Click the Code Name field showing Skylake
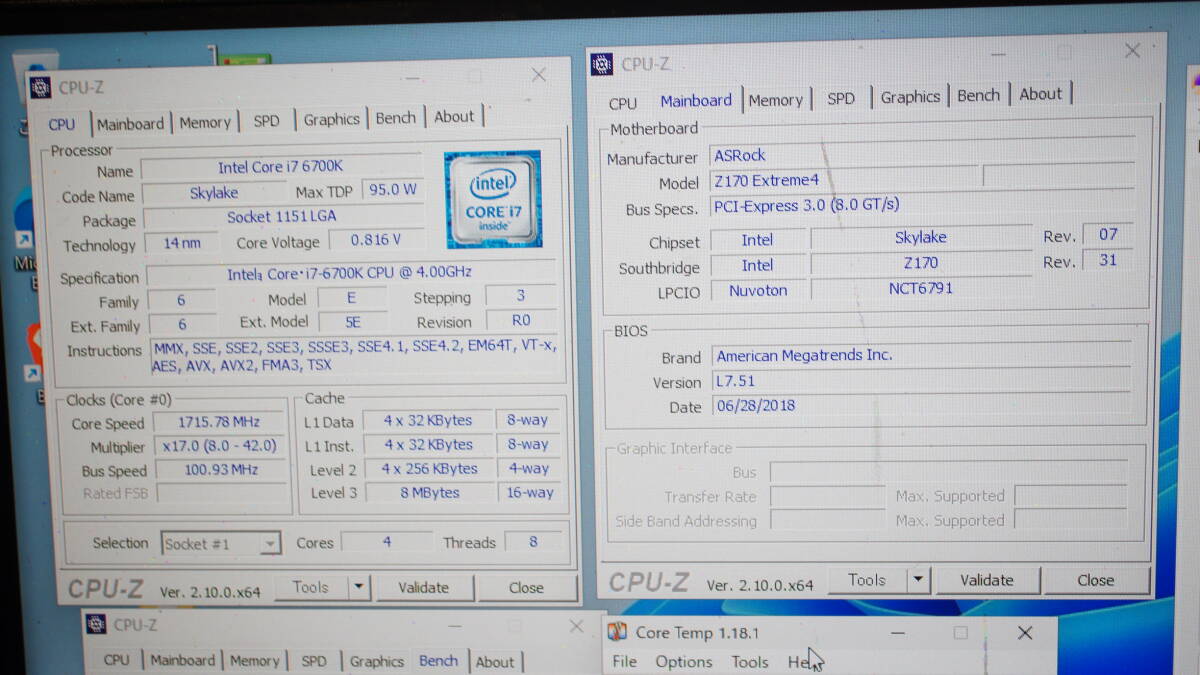This screenshot has height=675, width=1200. pyautogui.click(x=214, y=194)
